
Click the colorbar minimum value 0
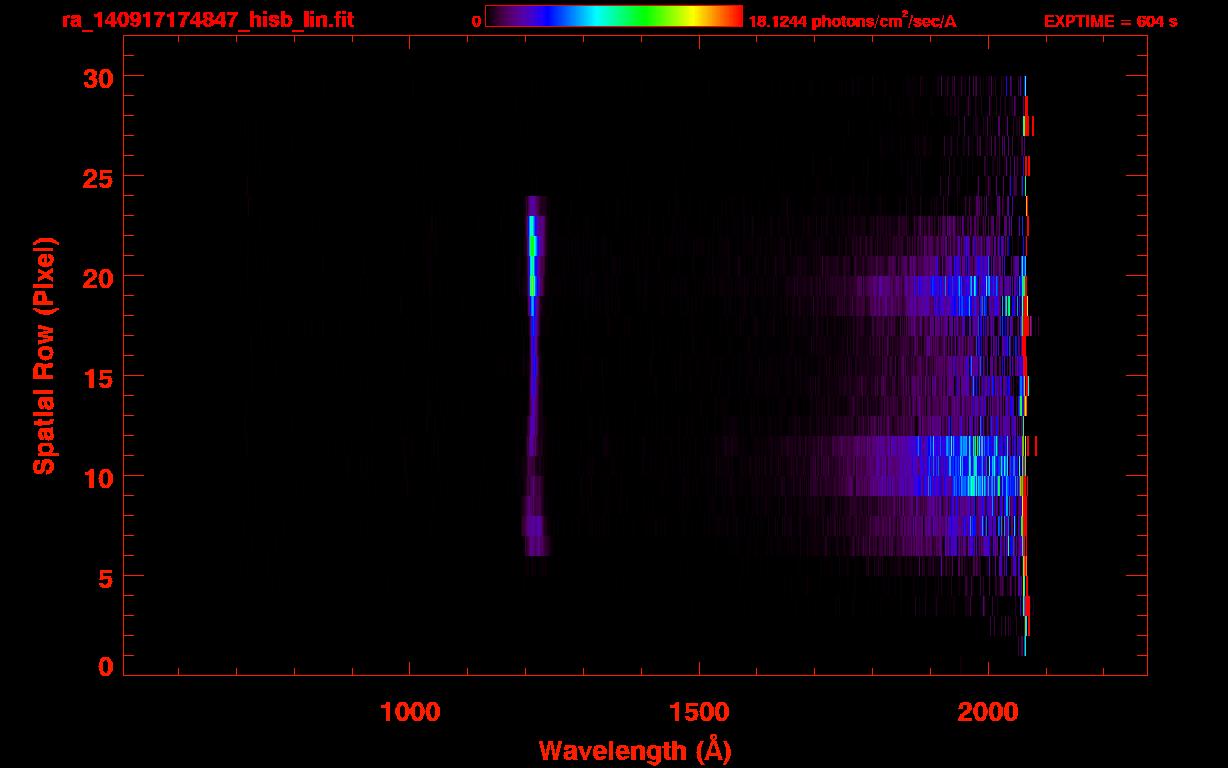476,21
